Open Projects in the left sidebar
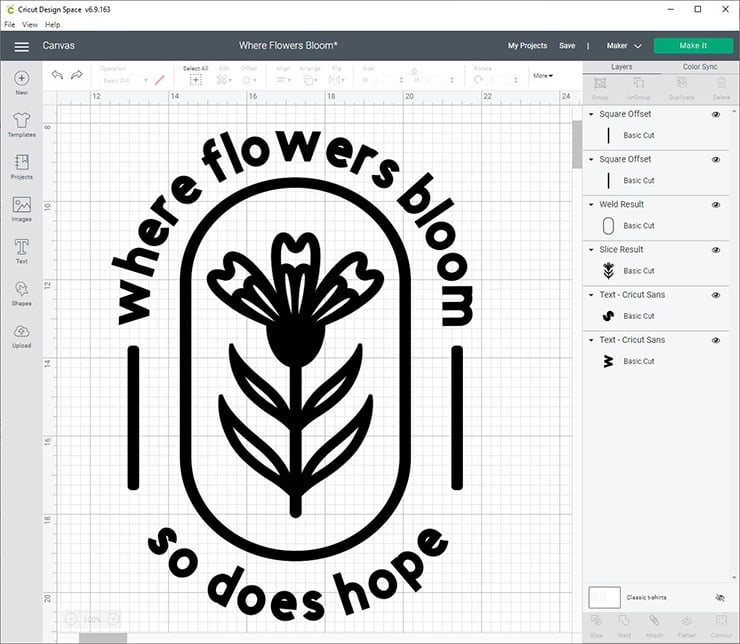Image resolution: width=740 pixels, height=644 pixels. tap(21, 167)
